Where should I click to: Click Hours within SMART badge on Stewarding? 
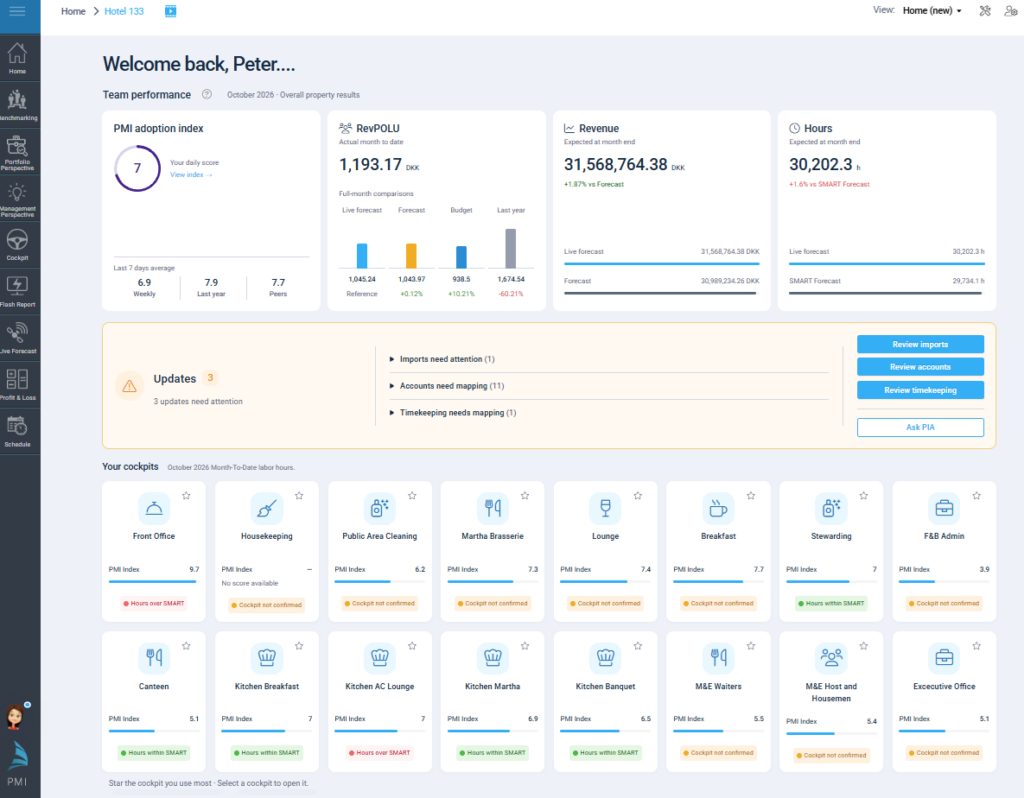point(831,603)
